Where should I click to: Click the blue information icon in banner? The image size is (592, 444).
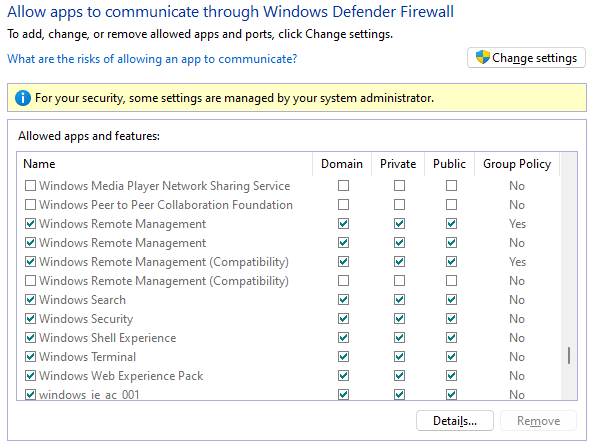click(23, 98)
